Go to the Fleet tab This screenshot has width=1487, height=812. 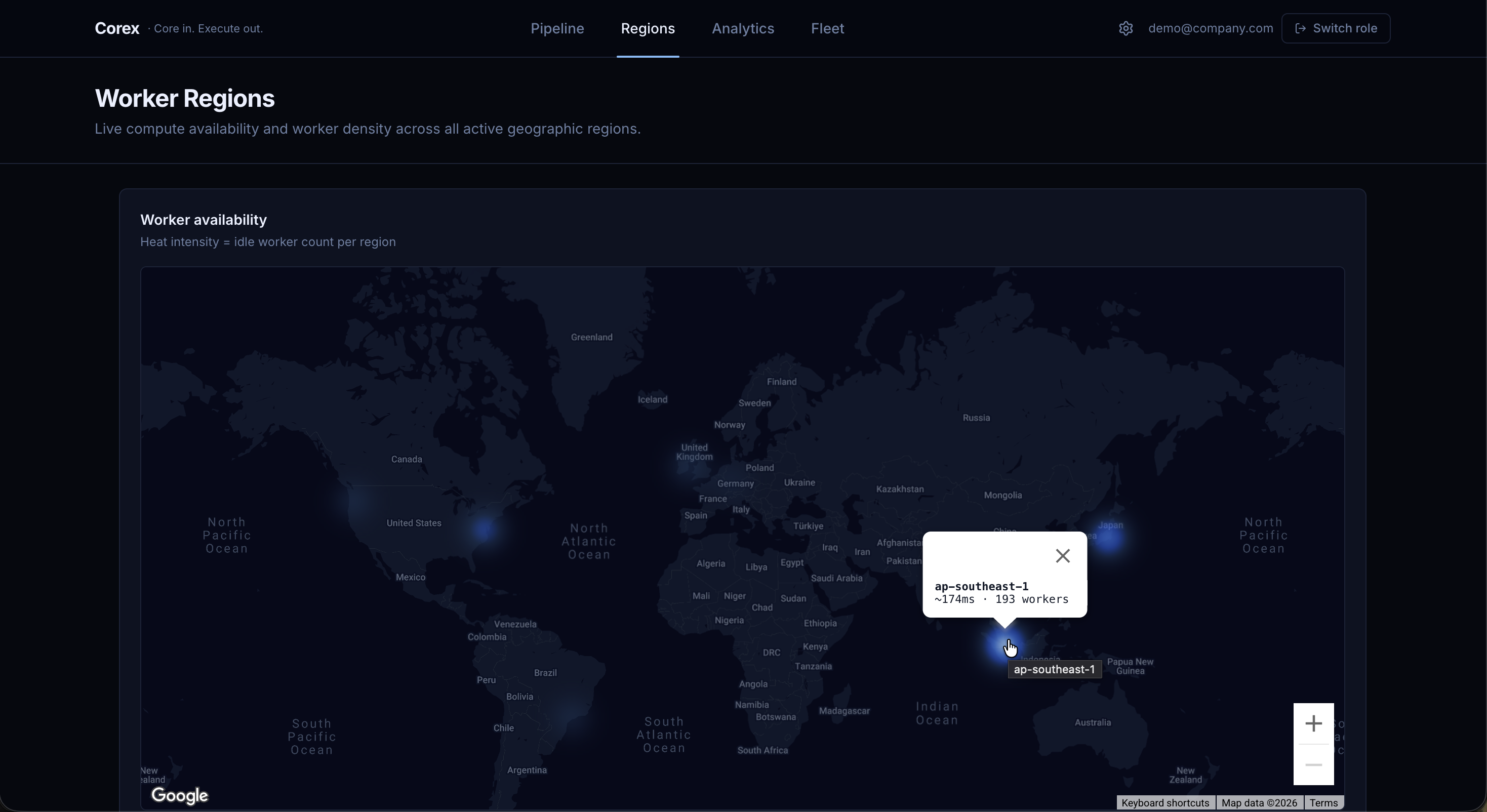click(x=827, y=28)
